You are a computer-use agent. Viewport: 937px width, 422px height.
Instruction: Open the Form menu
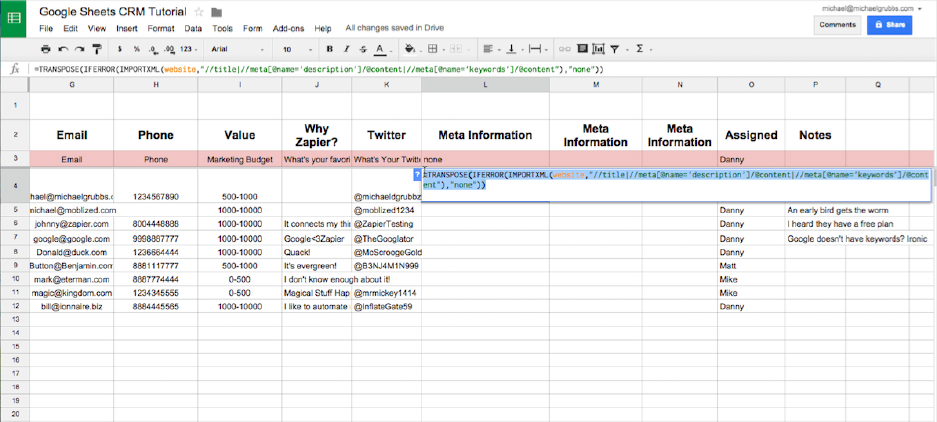click(253, 28)
